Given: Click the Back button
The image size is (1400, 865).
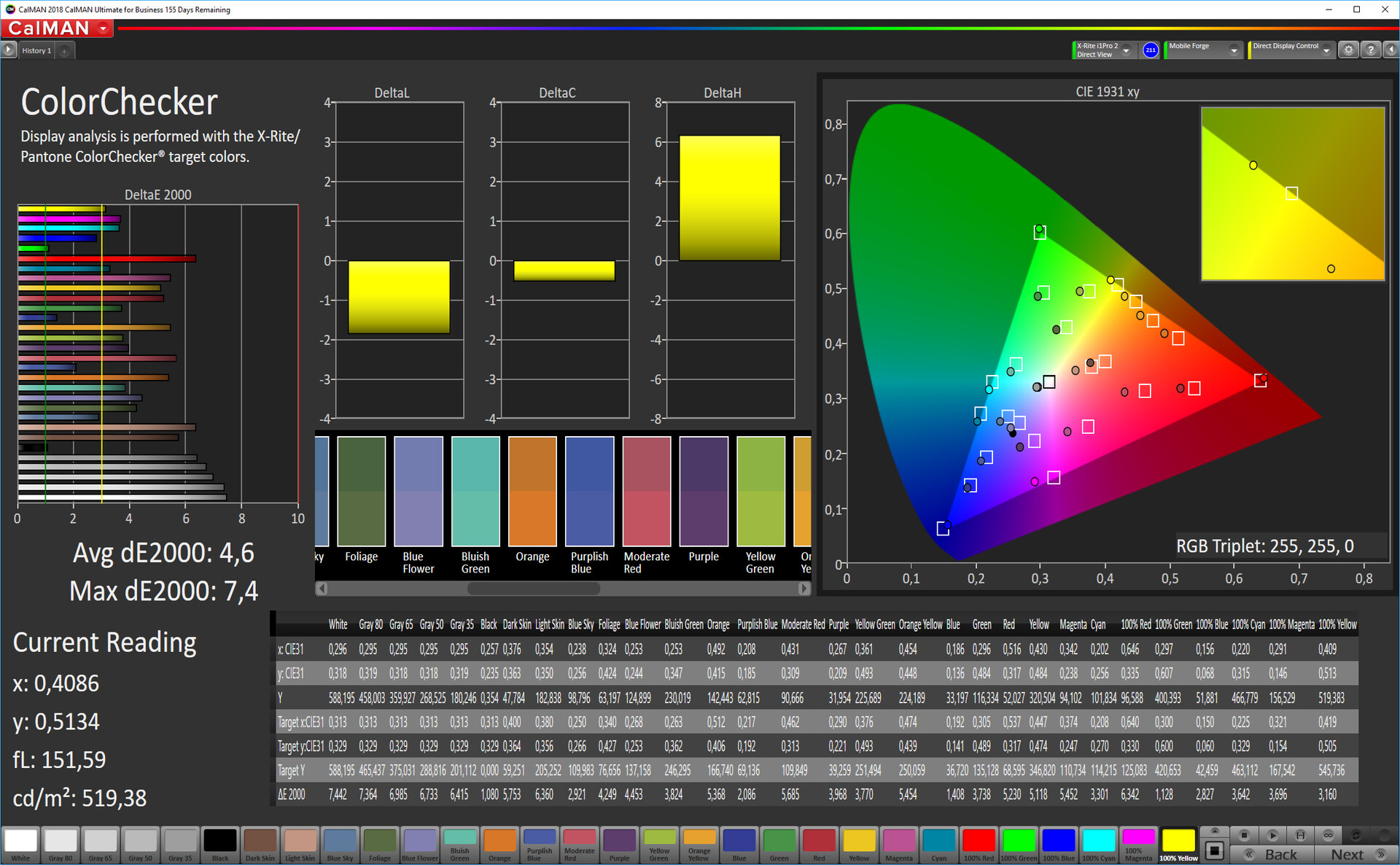Looking at the screenshot, I should [1272, 854].
